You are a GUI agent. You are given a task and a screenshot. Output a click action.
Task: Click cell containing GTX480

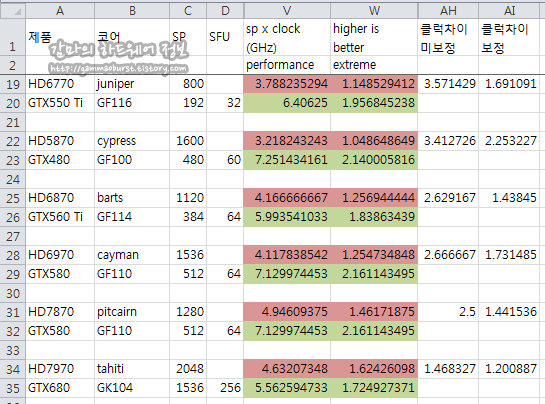click(x=60, y=160)
